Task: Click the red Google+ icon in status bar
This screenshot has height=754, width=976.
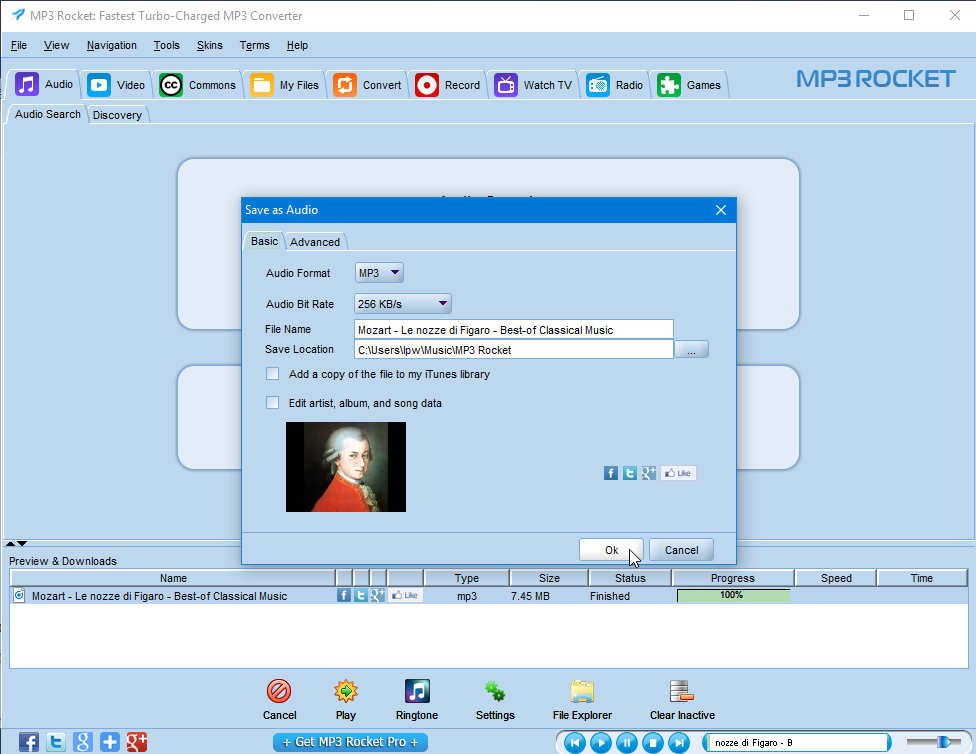Action: click(137, 742)
